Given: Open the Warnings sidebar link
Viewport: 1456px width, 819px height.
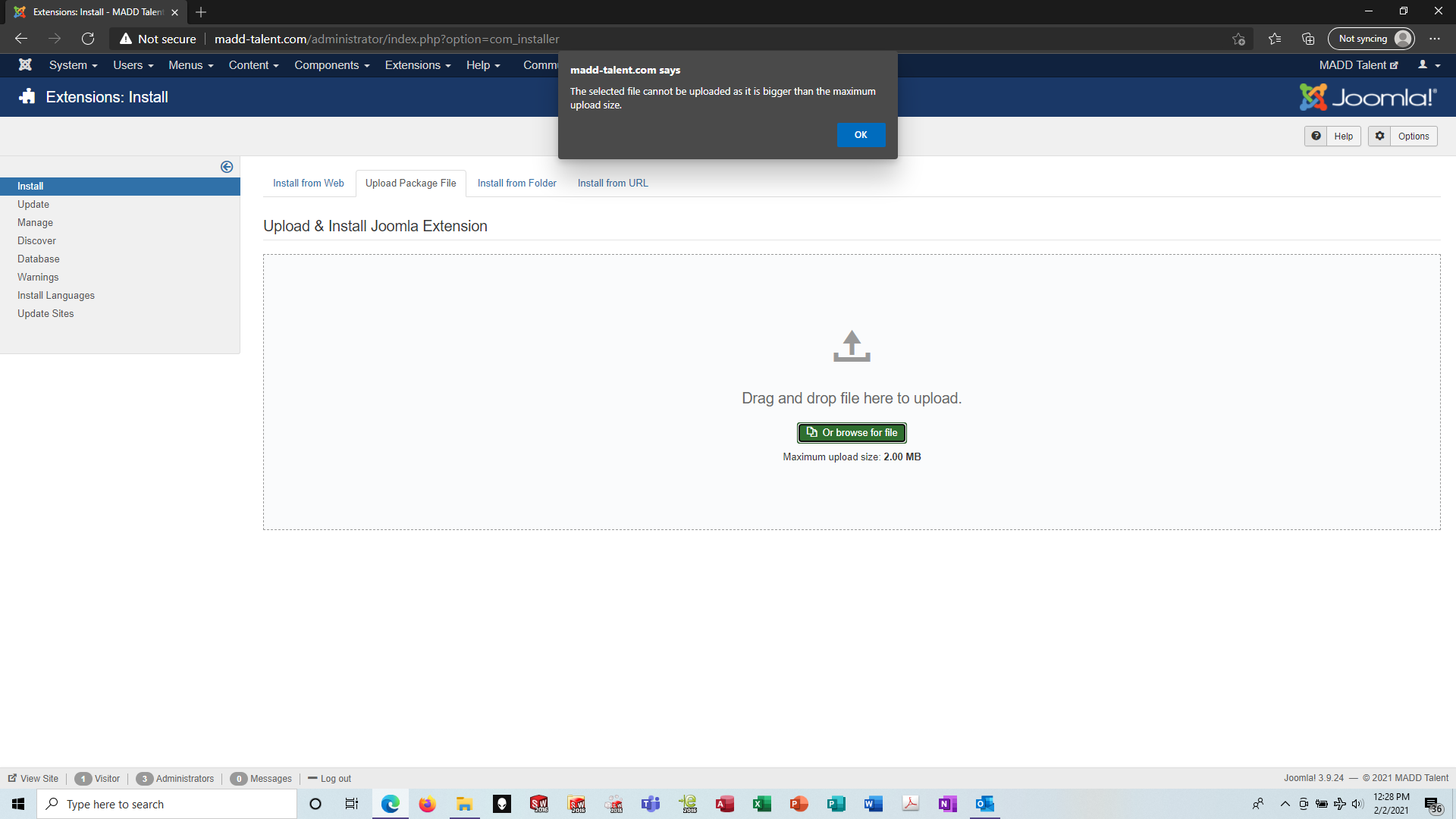Looking at the screenshot, I should [x=38, y=277].
